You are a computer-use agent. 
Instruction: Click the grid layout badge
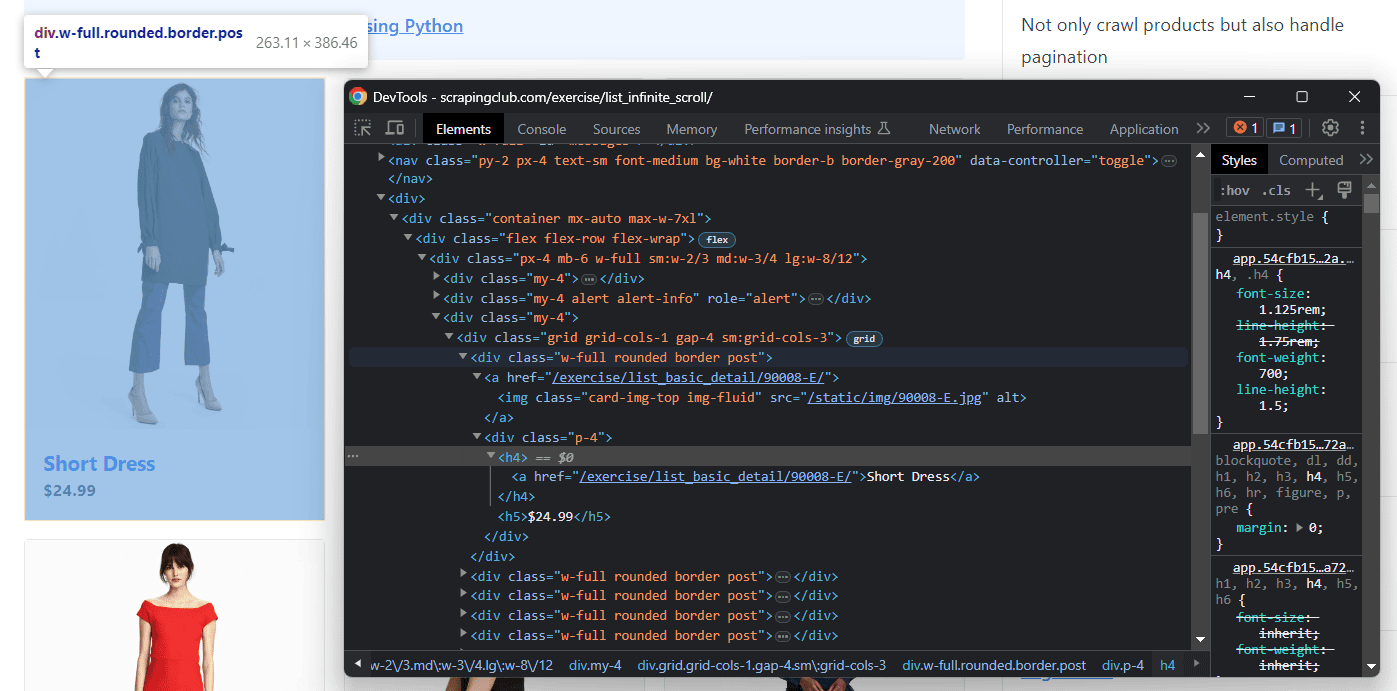point(865,339)
